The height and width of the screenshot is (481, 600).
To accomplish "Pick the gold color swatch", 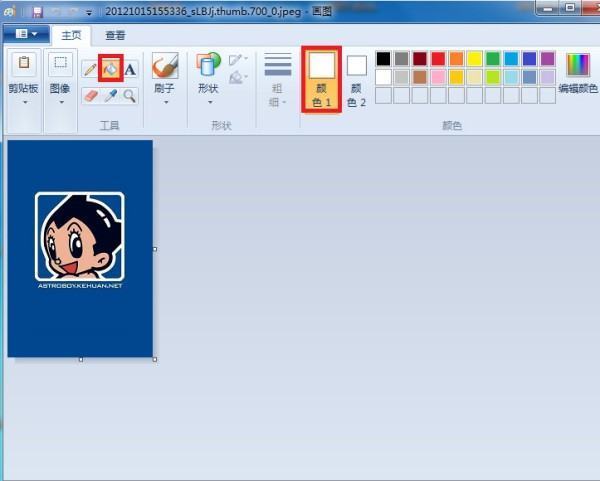I will (x=457, y=77).
